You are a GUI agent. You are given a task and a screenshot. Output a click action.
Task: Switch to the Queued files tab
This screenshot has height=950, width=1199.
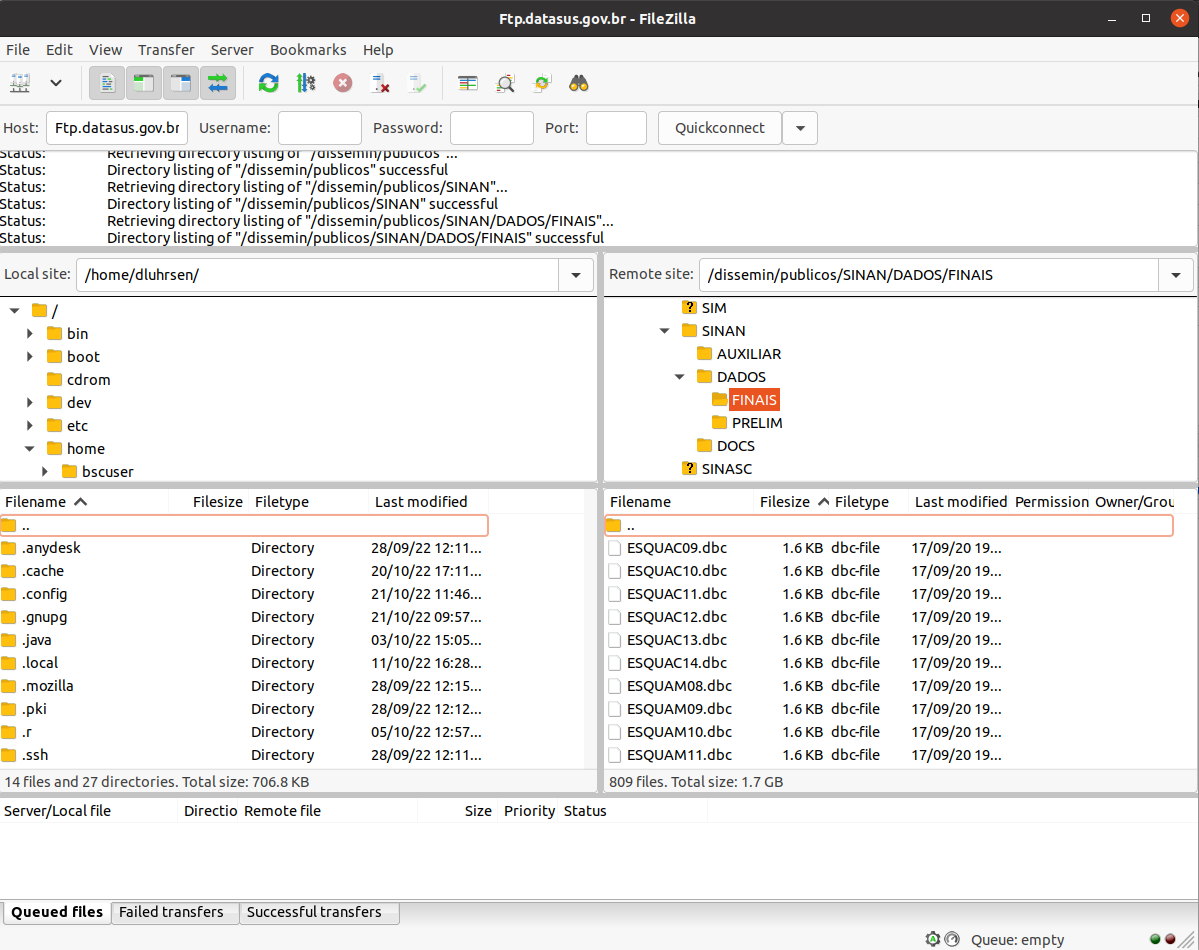click(57, 912)
